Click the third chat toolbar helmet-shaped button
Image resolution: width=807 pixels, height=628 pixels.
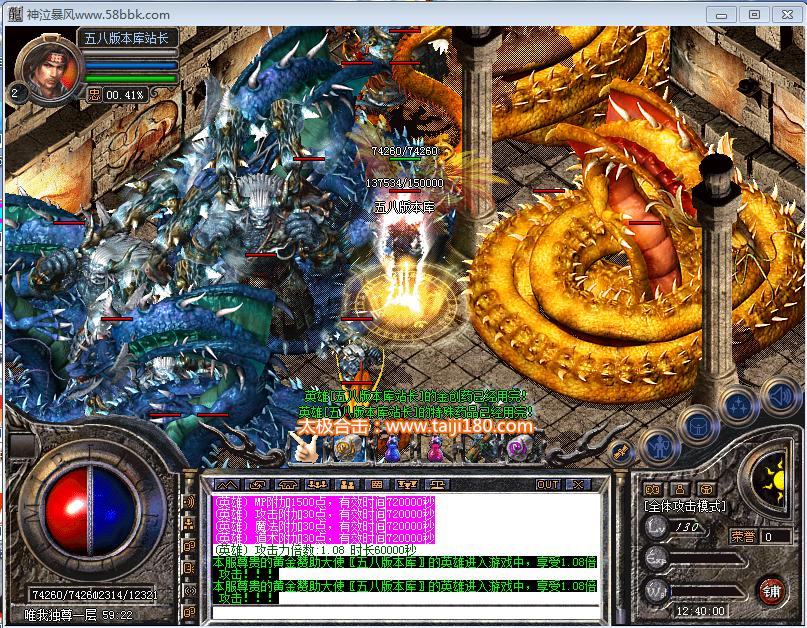coord(287,484)
